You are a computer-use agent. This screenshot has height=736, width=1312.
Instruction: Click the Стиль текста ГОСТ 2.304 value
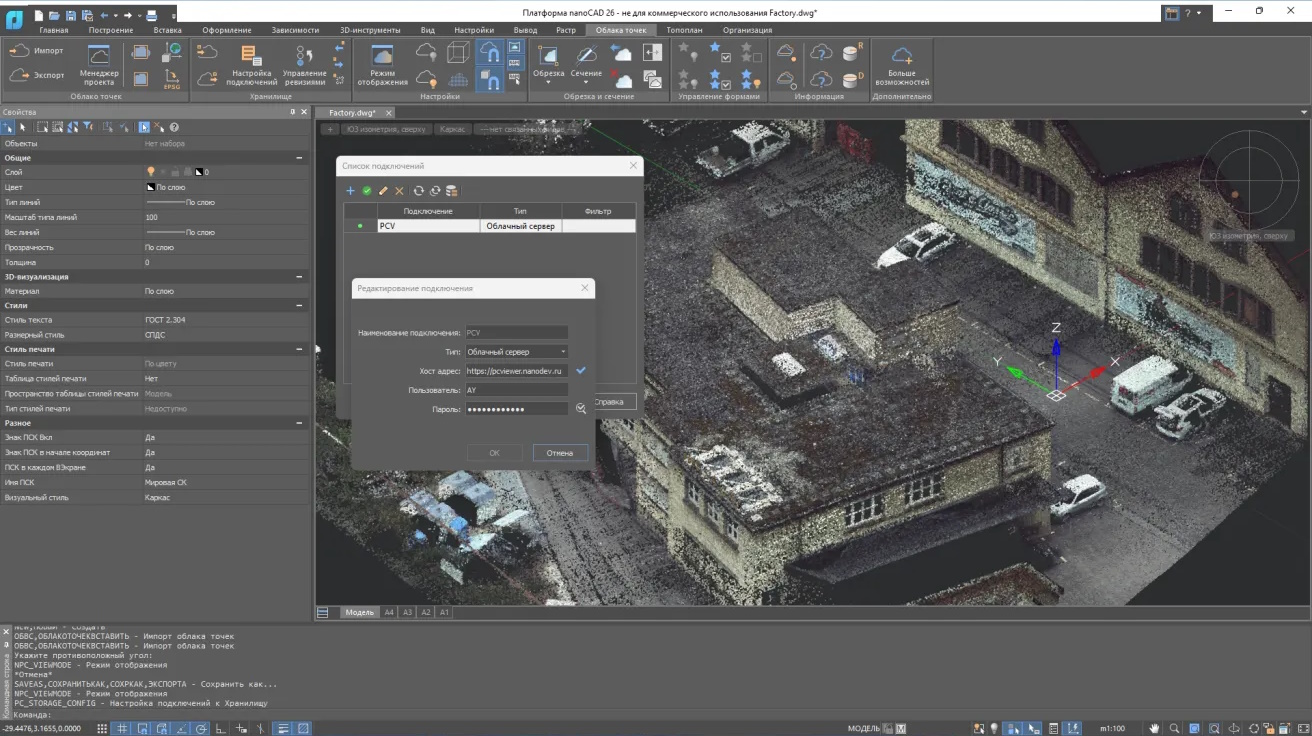pyautogui.click(x=165, y=320)
